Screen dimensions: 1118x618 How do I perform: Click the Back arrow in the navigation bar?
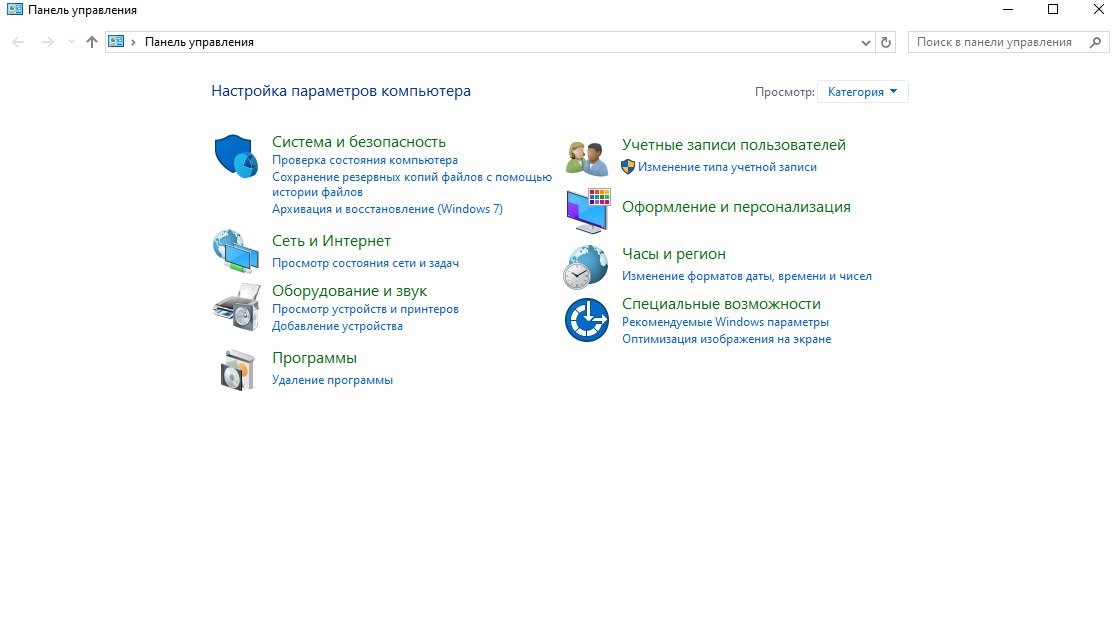pos(19,42)
